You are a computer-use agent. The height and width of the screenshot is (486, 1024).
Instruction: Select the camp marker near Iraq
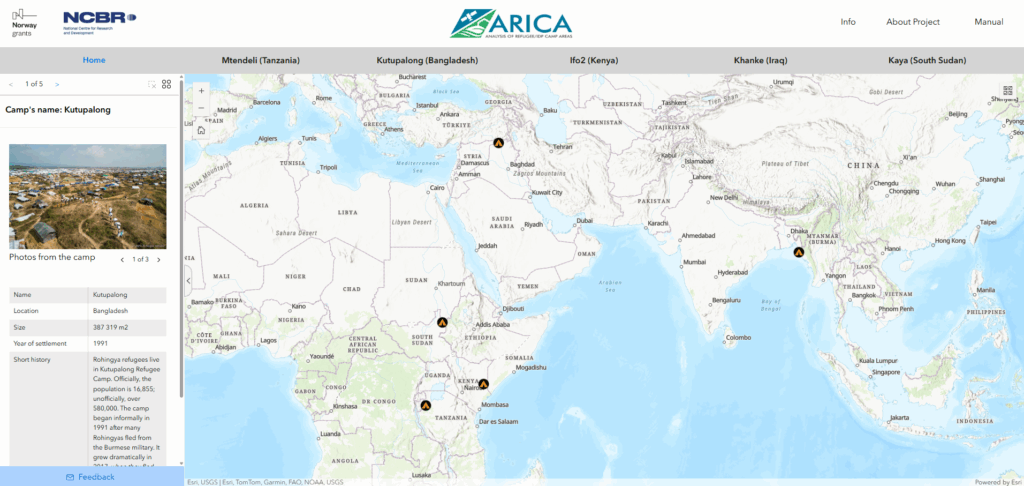point(497,143)
